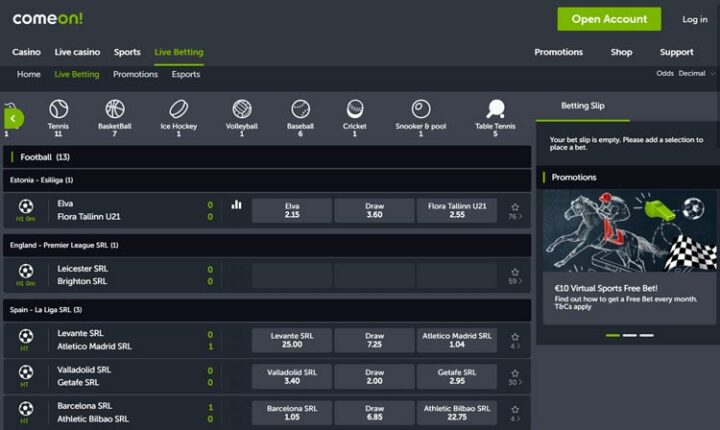Favorite the Barcelona SRL vs Athletic Bilbao match
This screenshot has height=430, width=720.
515,409
